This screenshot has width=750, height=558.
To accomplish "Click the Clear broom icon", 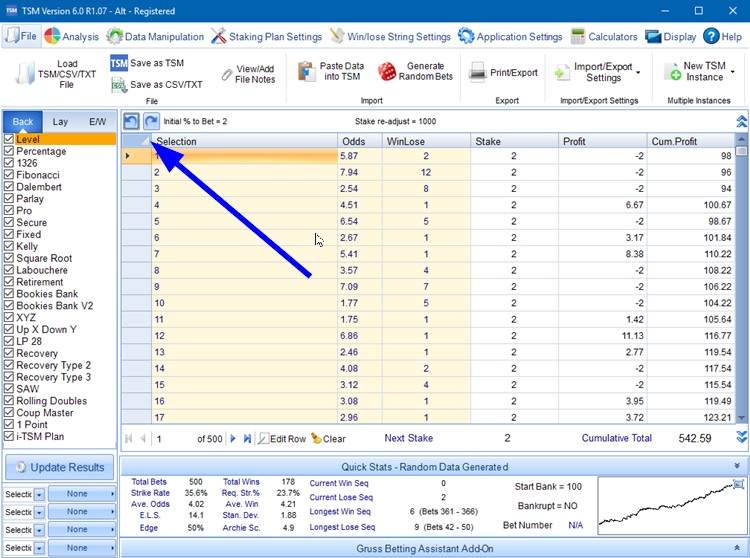I will tap(316, 438).
